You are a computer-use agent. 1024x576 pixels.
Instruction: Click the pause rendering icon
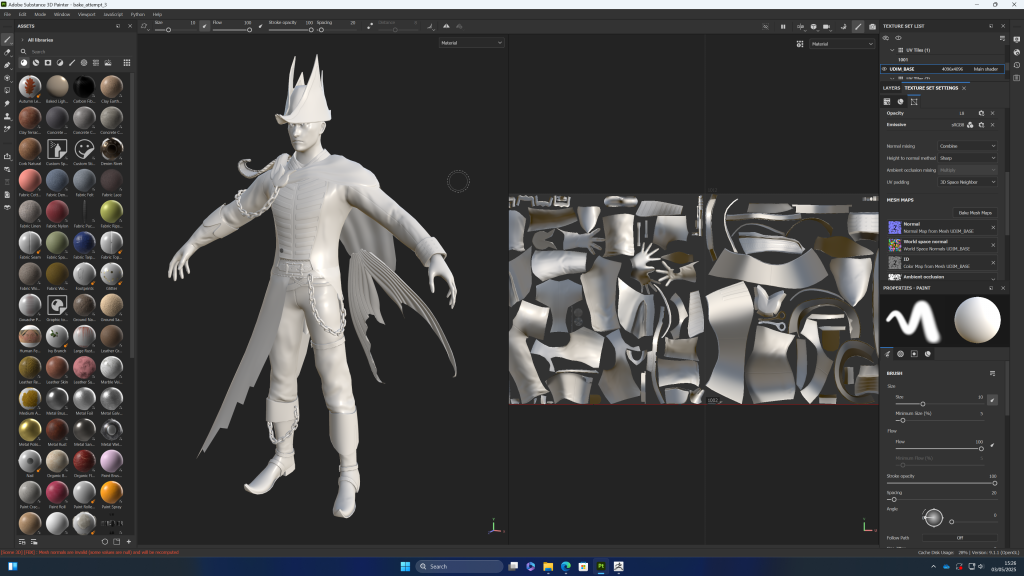pos(783,26)
